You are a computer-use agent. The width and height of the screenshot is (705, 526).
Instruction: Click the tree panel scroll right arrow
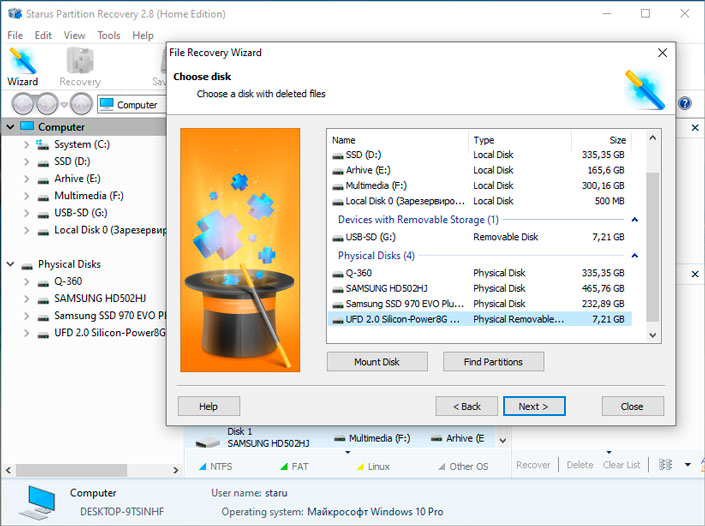176,470
